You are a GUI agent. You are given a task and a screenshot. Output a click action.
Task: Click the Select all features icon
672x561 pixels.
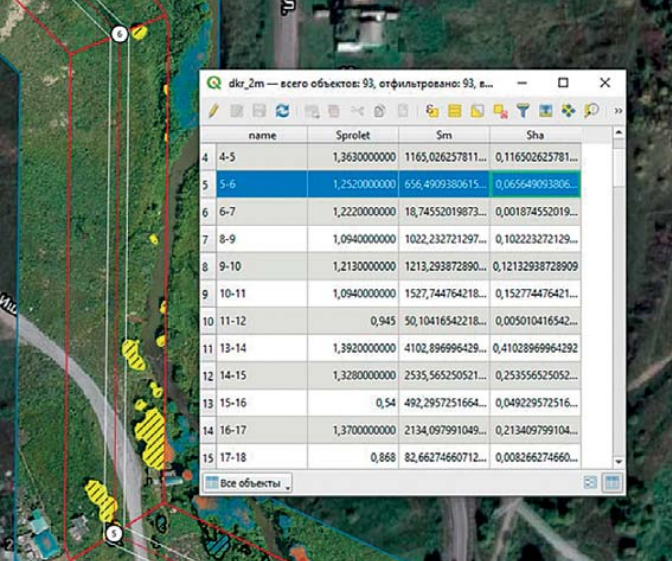point(454,111)
